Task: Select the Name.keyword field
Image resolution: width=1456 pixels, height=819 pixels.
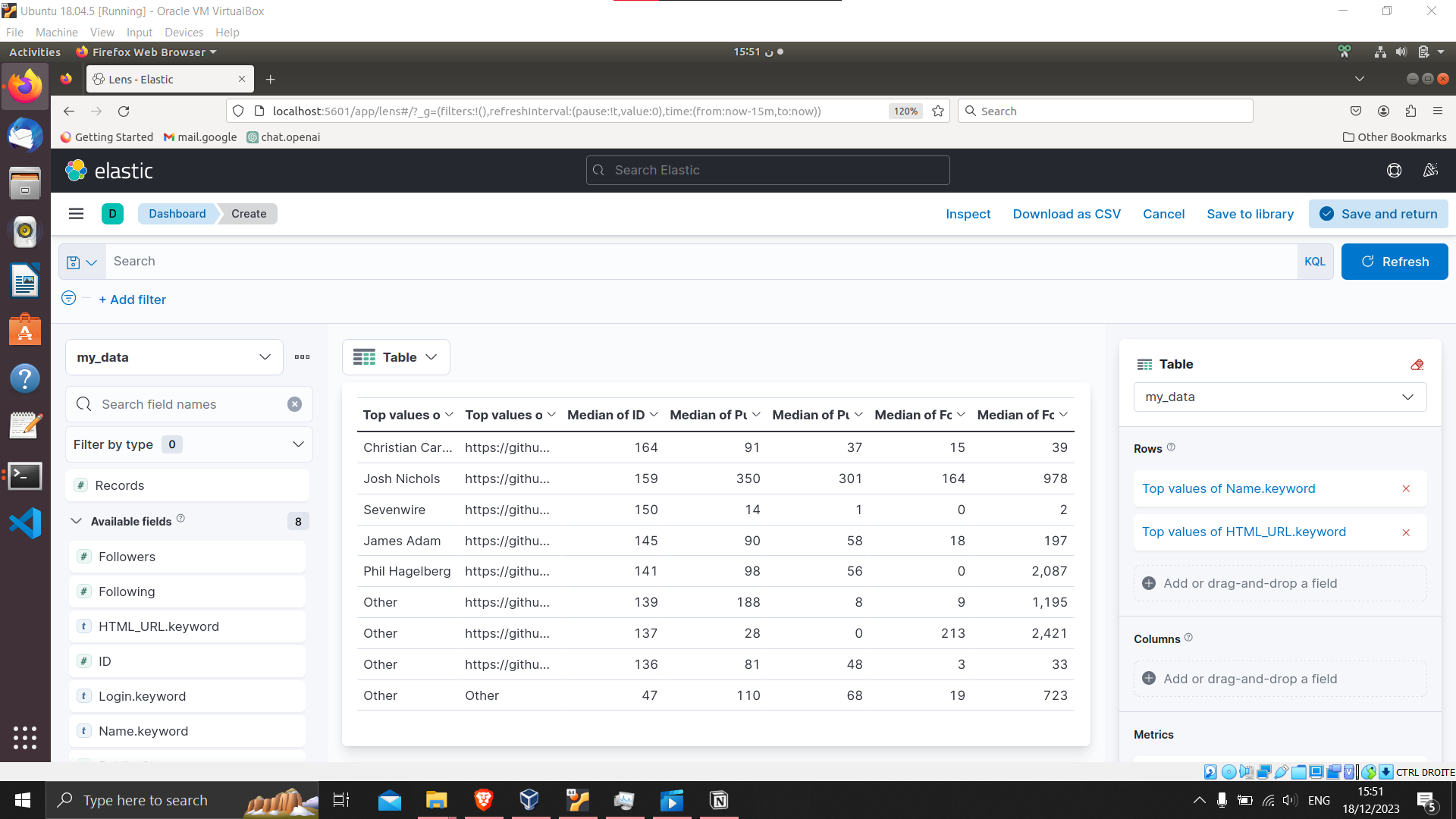Action: 187,731
